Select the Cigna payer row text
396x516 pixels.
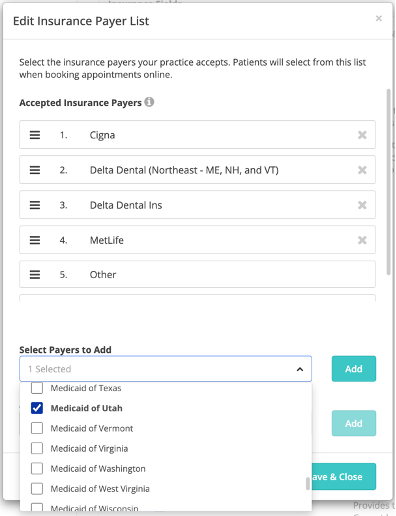102,135
